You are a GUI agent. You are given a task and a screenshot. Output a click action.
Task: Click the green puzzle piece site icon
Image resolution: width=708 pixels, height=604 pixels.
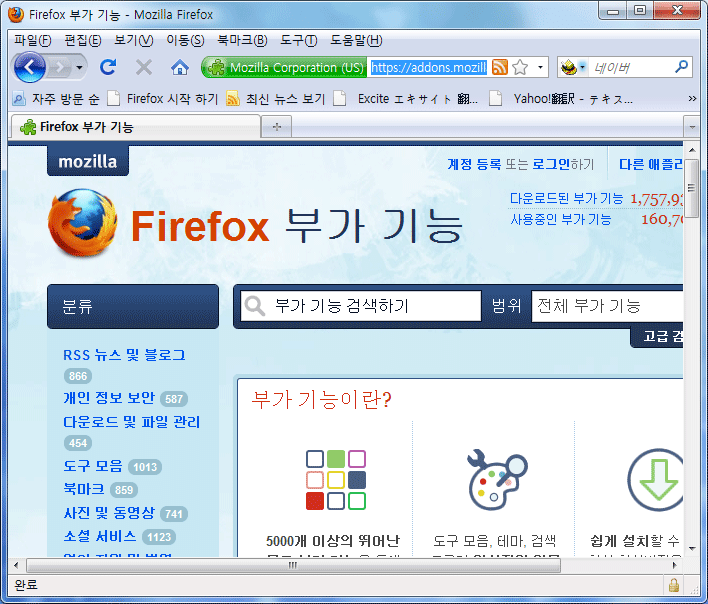coord(216,68)
